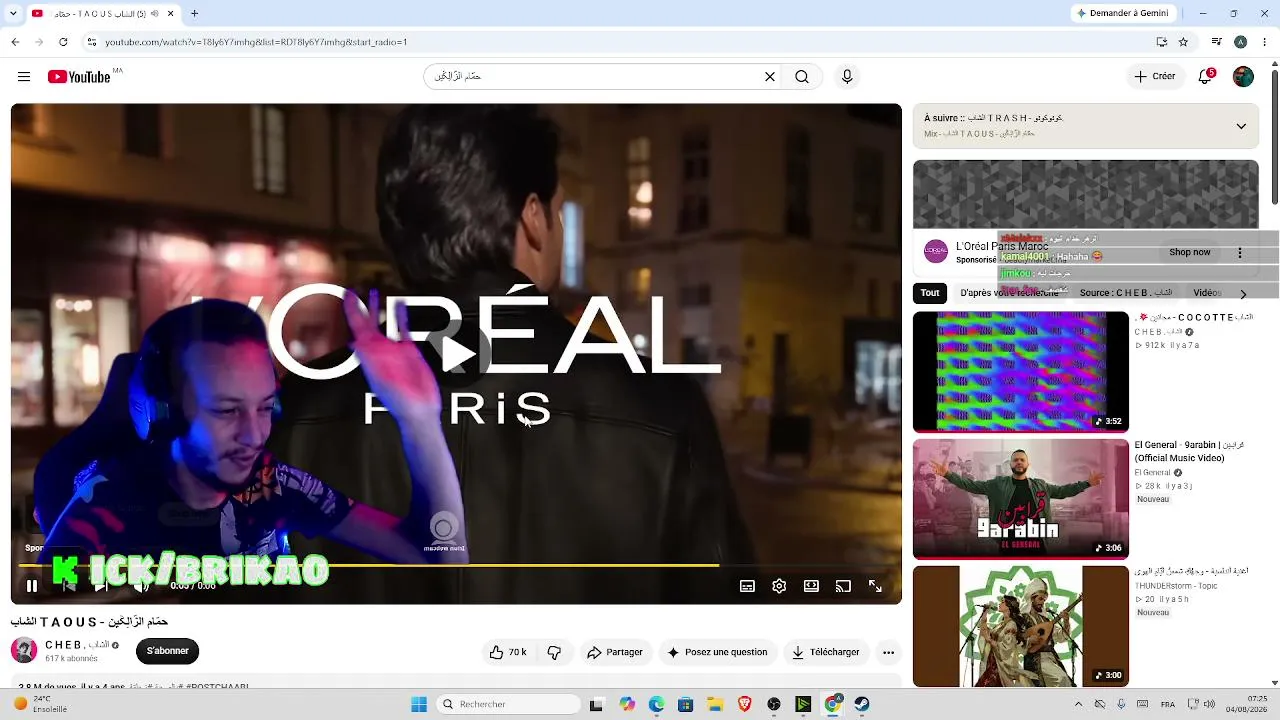Click the browser address bar URL
Viewport: 1280px width, 720px height.
pos(256,42)
